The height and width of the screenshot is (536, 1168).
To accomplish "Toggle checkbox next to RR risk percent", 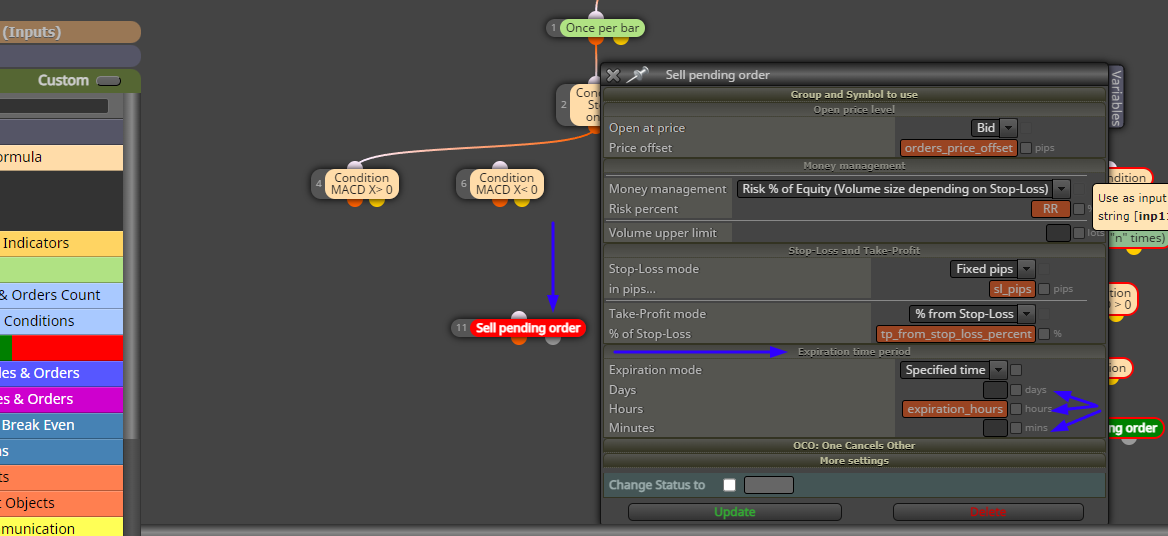I will (x=1079, y=209).
